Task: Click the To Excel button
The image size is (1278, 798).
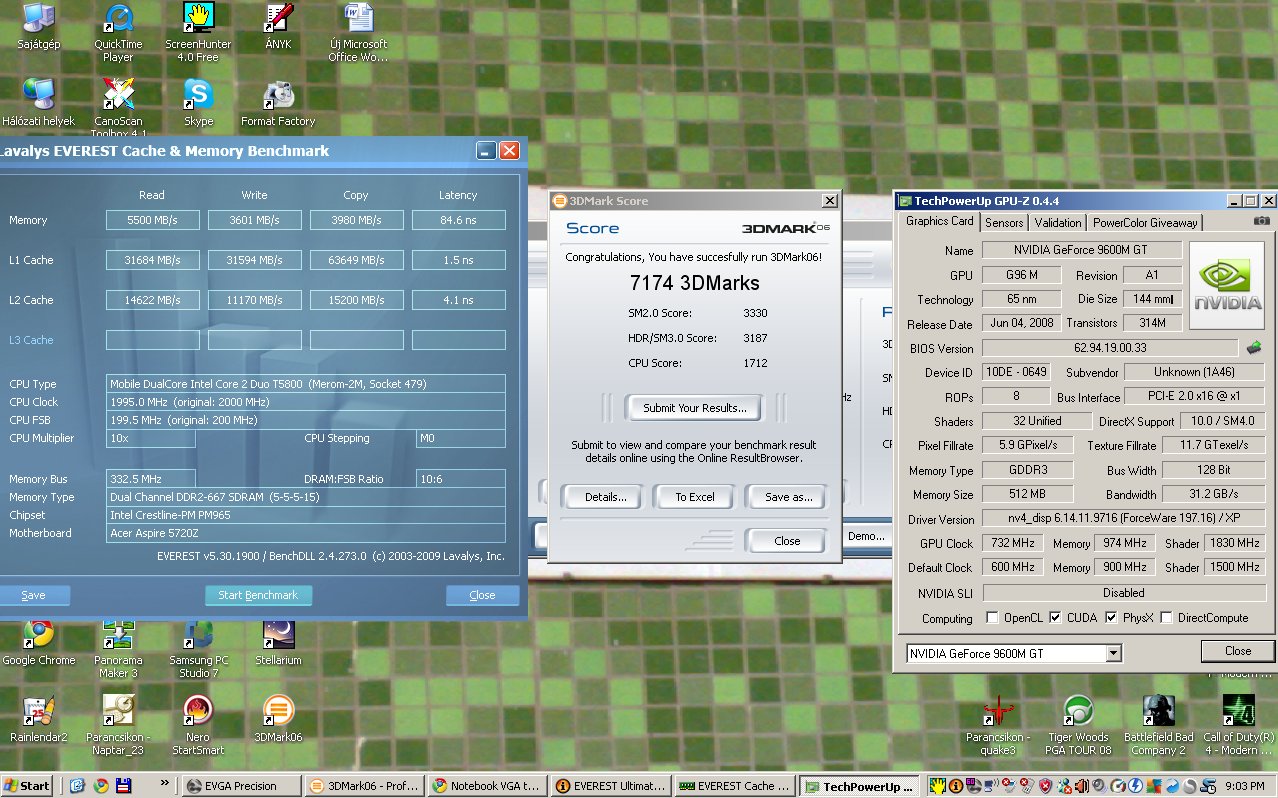Action: click(695, 497)
